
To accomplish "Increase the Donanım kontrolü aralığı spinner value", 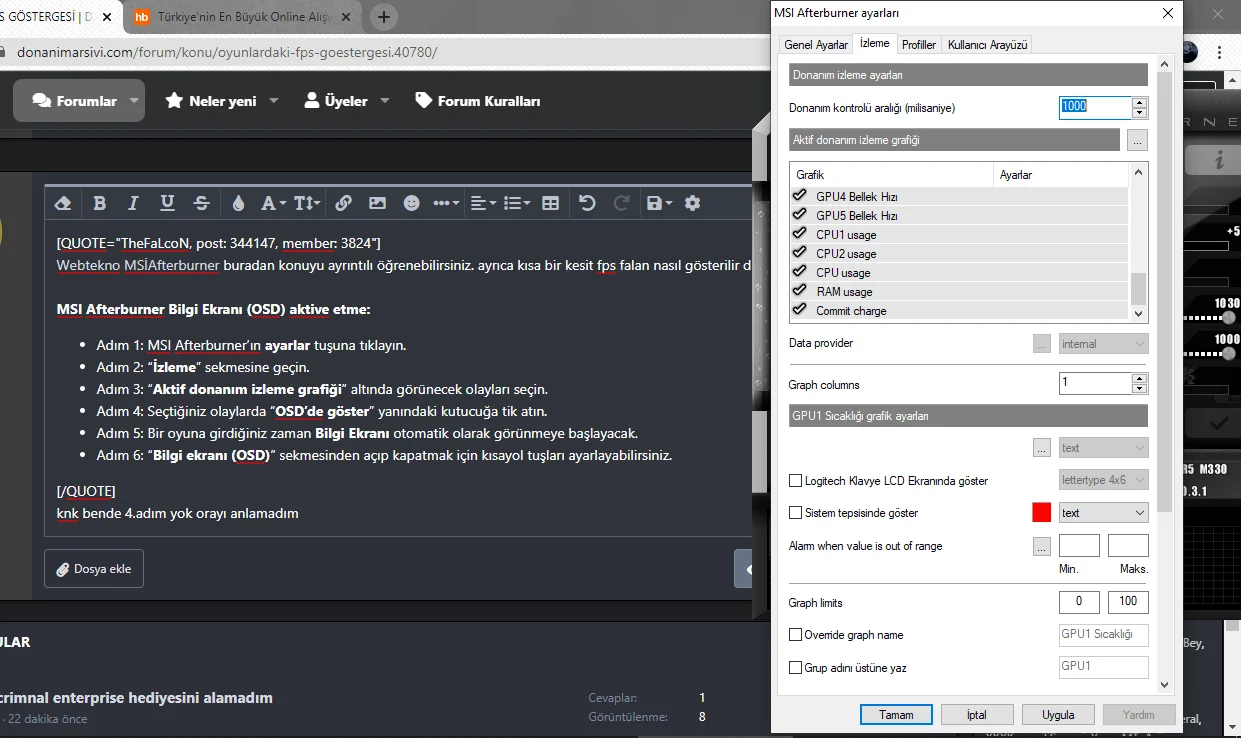I will click(x=1140, y=101).
